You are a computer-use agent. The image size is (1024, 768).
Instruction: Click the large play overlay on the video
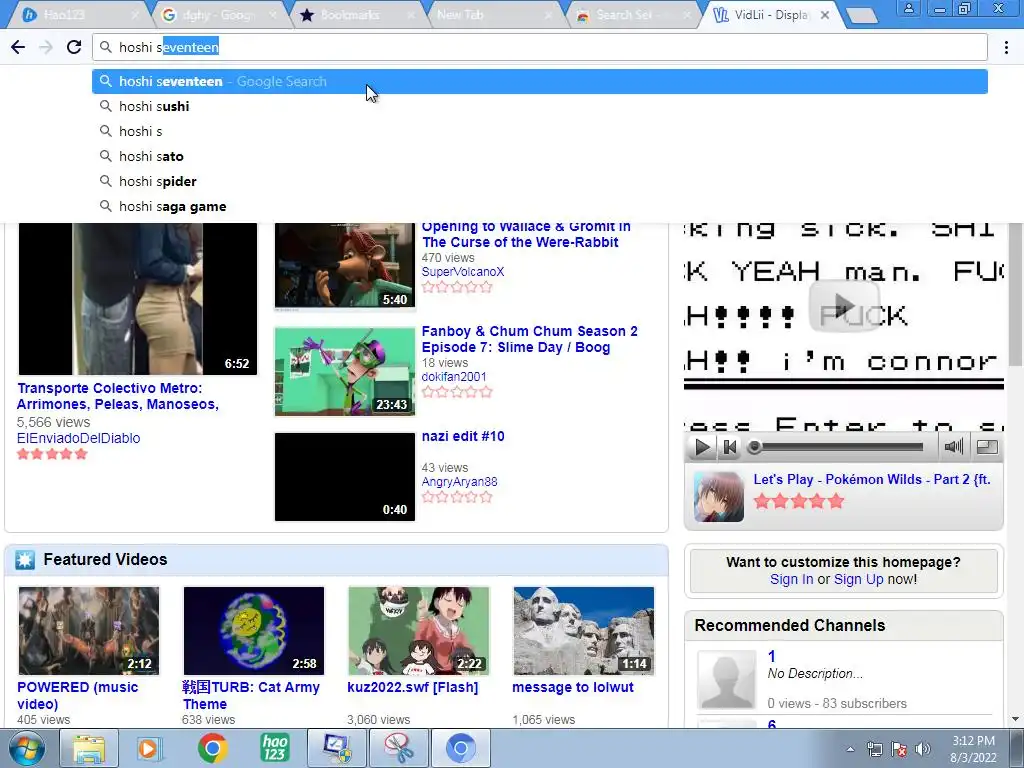coord(844,306)
